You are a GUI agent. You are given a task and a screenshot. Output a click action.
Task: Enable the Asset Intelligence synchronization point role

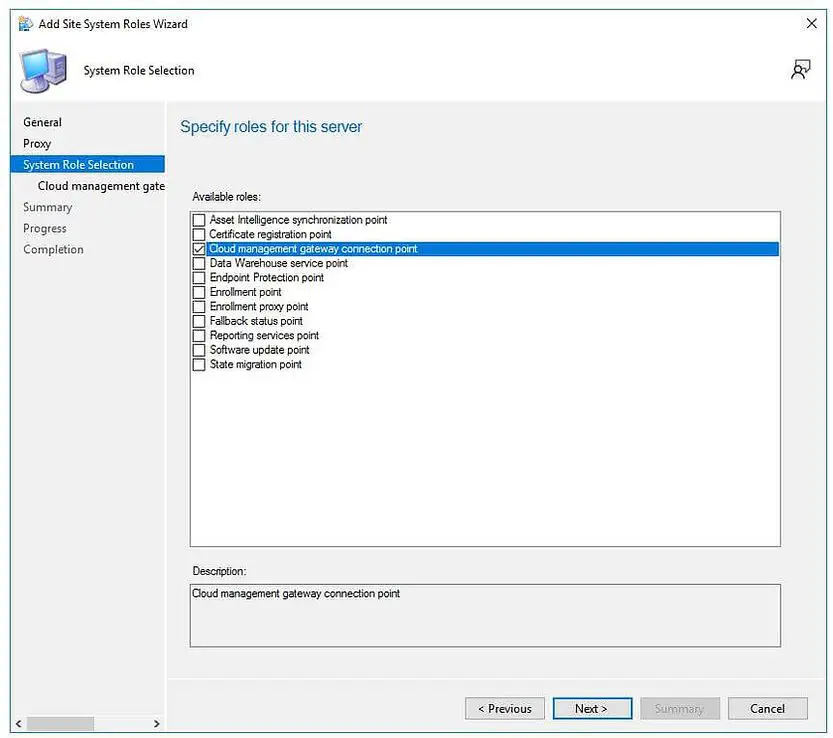[x=198, y=219]
